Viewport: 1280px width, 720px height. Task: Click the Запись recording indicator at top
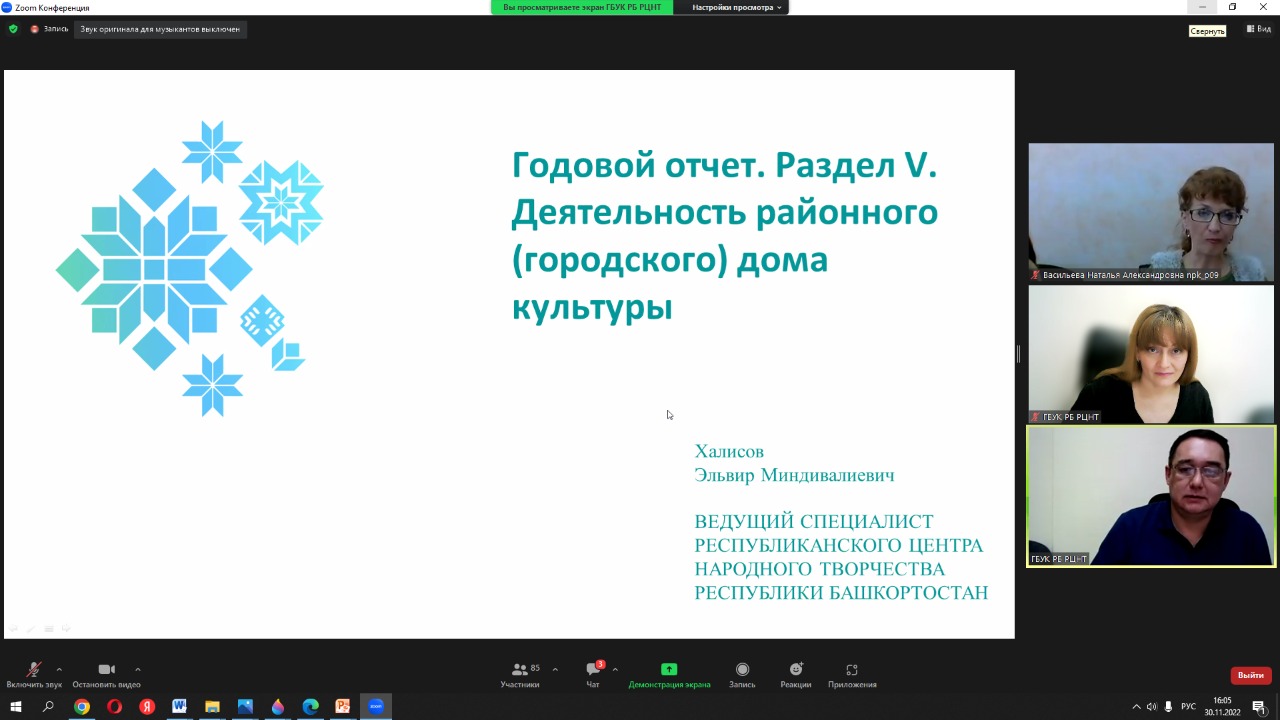[50, 29]
